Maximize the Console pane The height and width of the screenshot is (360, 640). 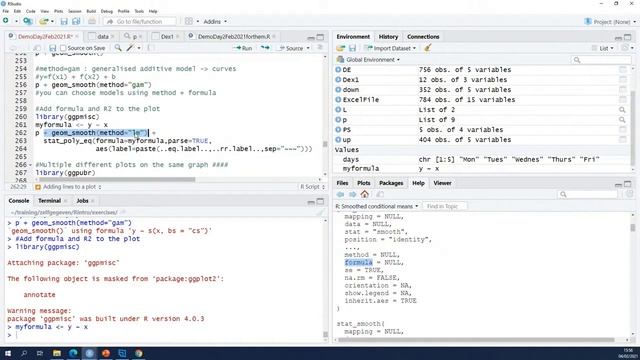320,201
